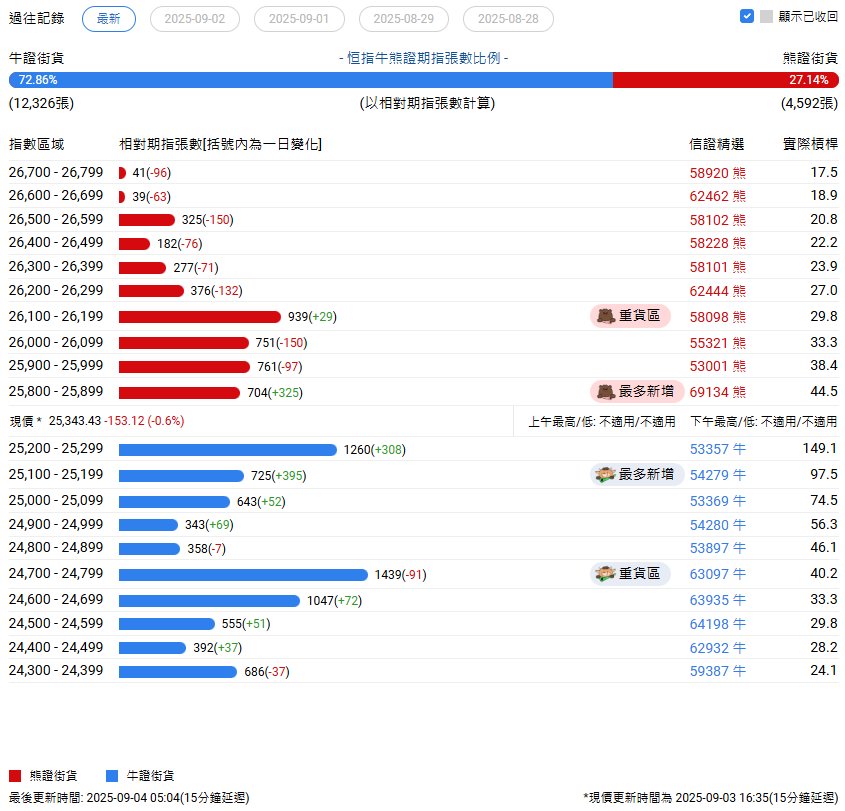This screenshot has height=811, width=845.
Task: View the 2025-08-29 record
Action: point(404,19)
